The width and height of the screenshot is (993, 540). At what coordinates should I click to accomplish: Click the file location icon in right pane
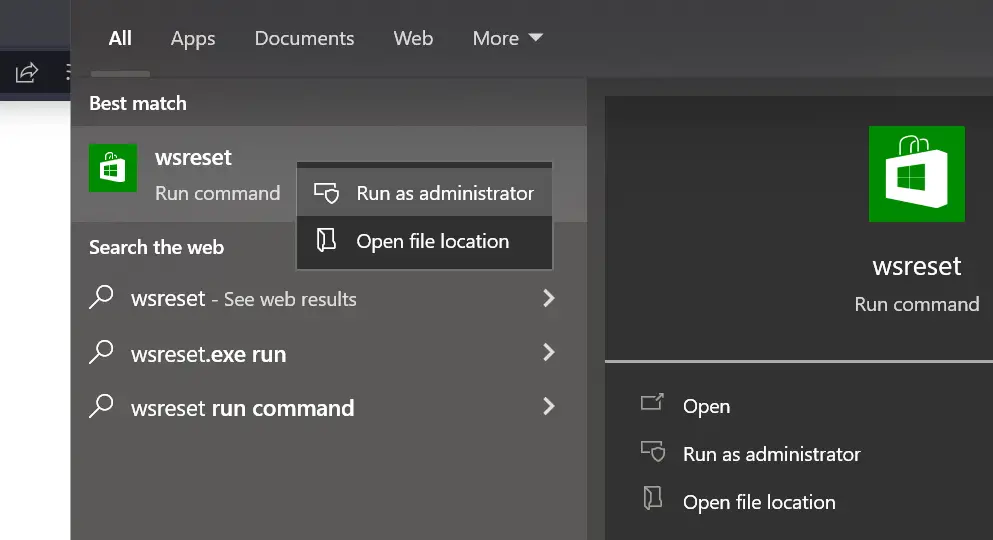653,501
